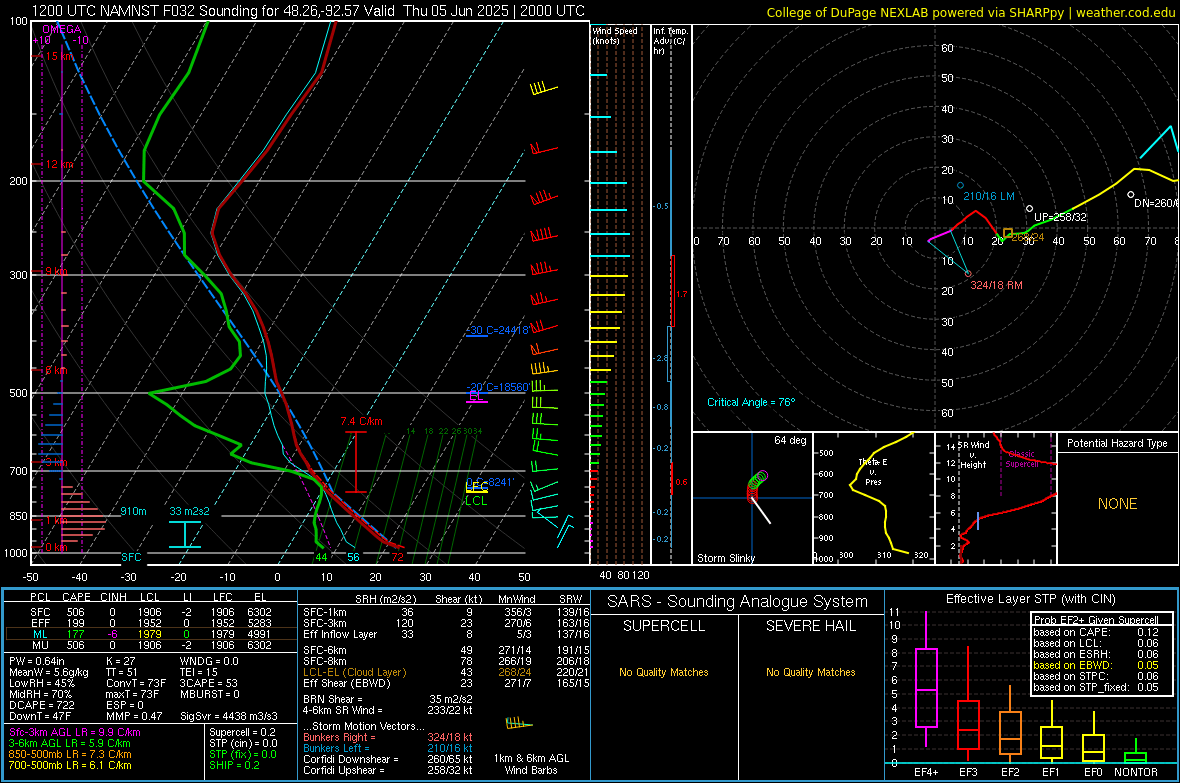
Task: Click the '910m' inflow height label
Action: pyautogui.click(x=133, y=511)
